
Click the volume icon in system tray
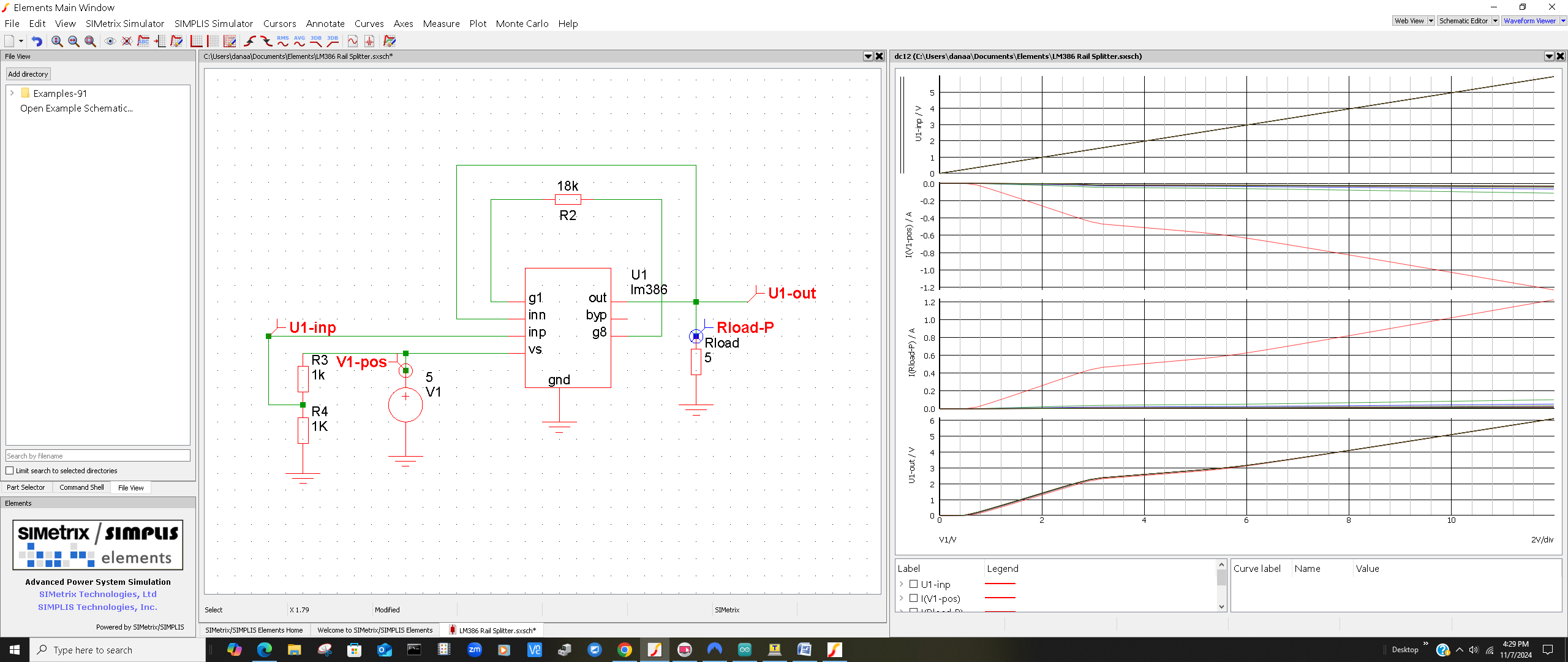pyautogui.click(x=1474, y=650)
